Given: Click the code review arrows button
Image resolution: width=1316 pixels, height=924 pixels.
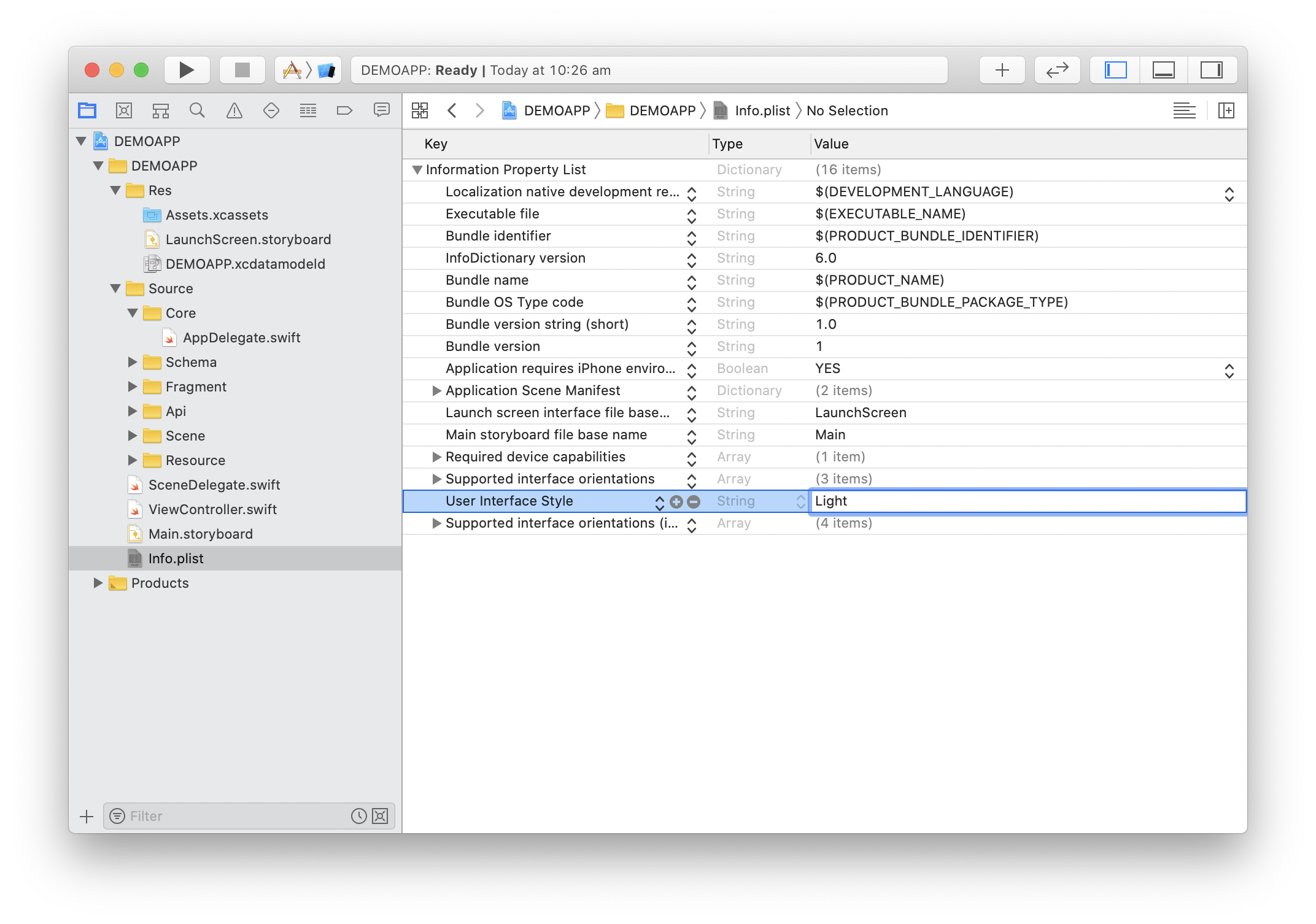Looking at the screenshot, I should (x=1057, y=70).
